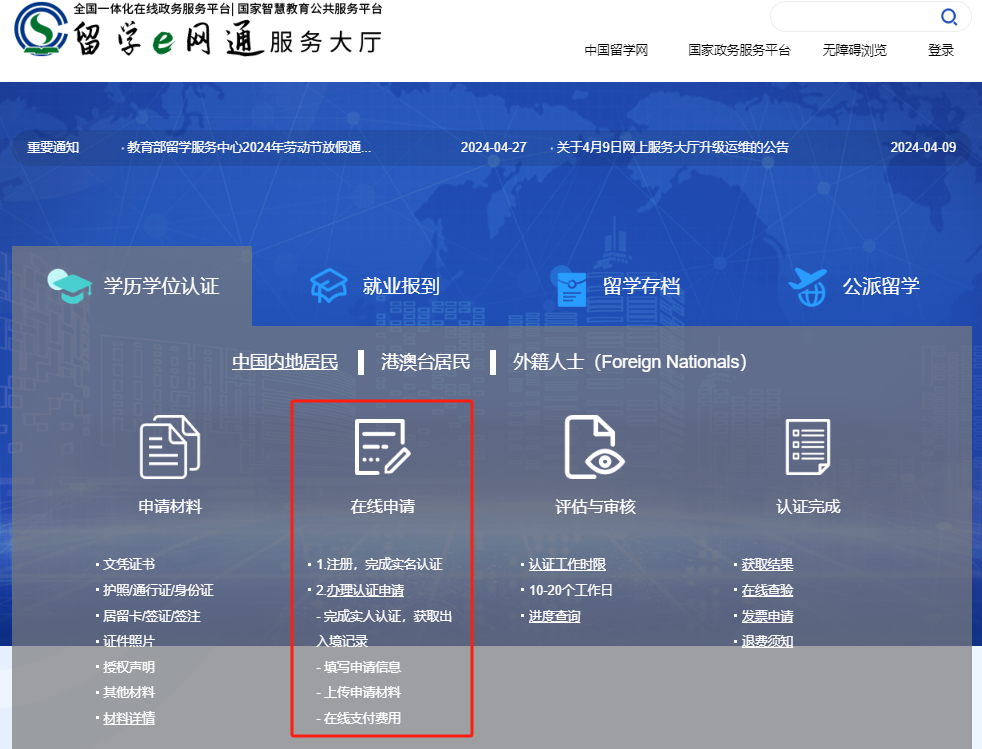Click the 认证完成 checklist icon
The image size is (982, 749).
(808, 446)
